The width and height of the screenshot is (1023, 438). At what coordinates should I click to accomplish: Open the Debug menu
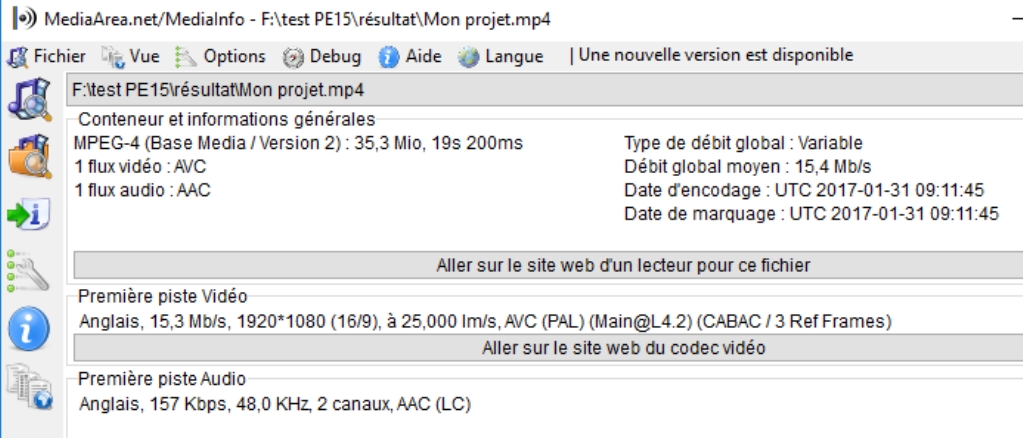[335, 56]
